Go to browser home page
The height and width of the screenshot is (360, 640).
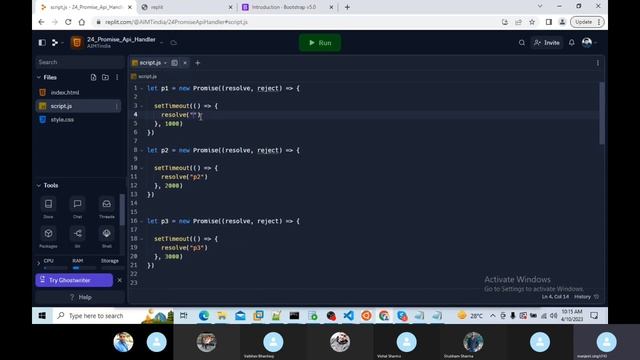pyautogui.click(x=82, y=22)
